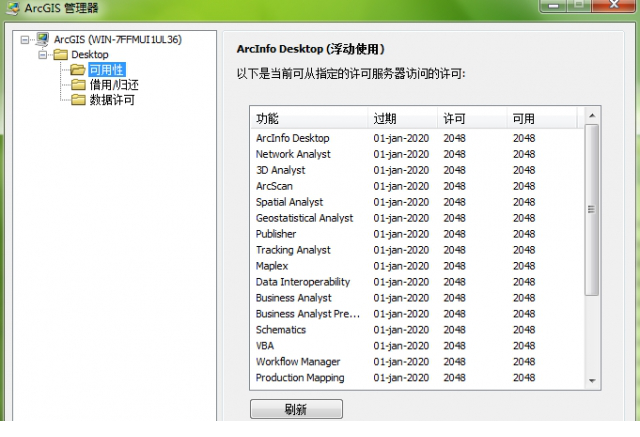Select the Network Analyst row

[417, 154]
